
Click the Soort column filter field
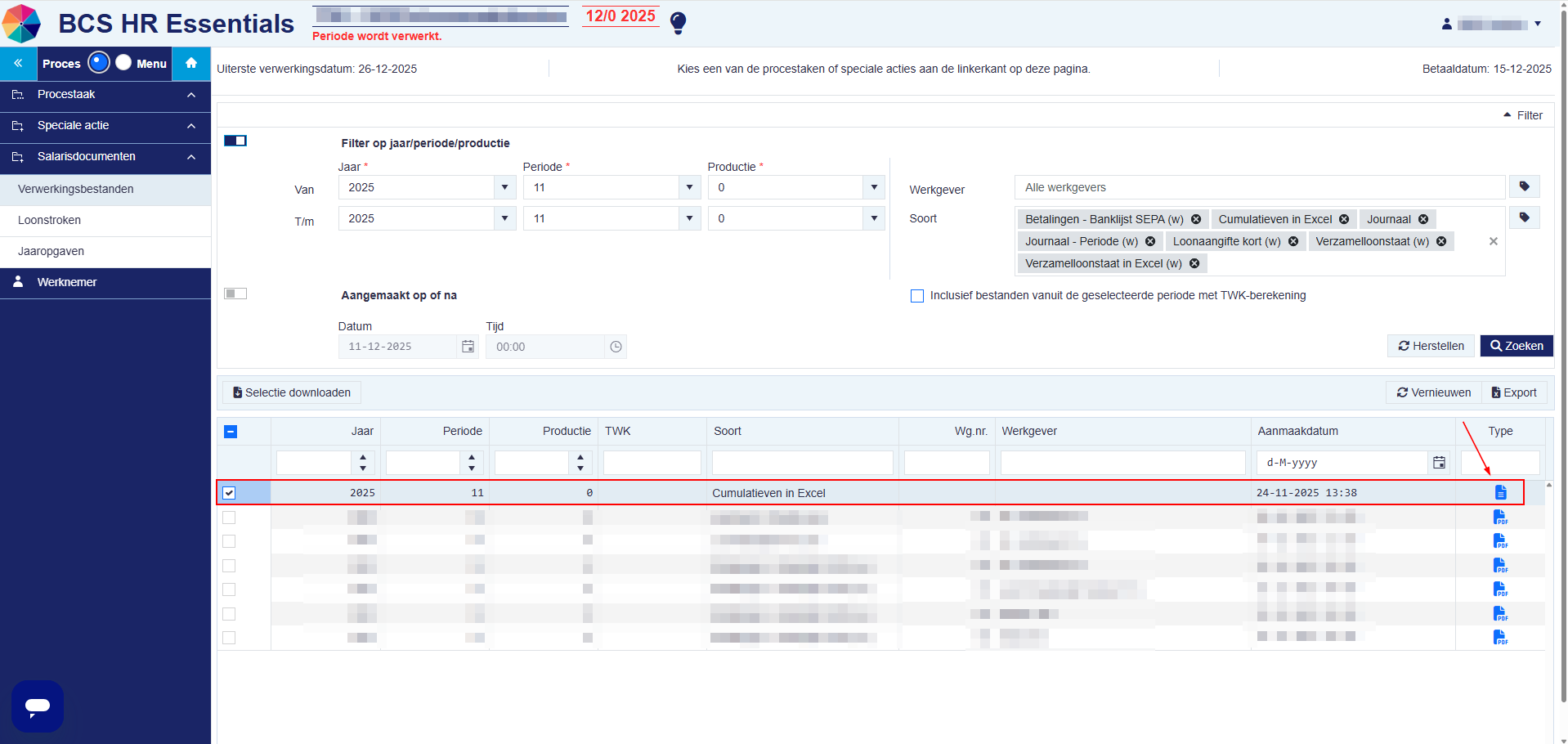(802, 463)
